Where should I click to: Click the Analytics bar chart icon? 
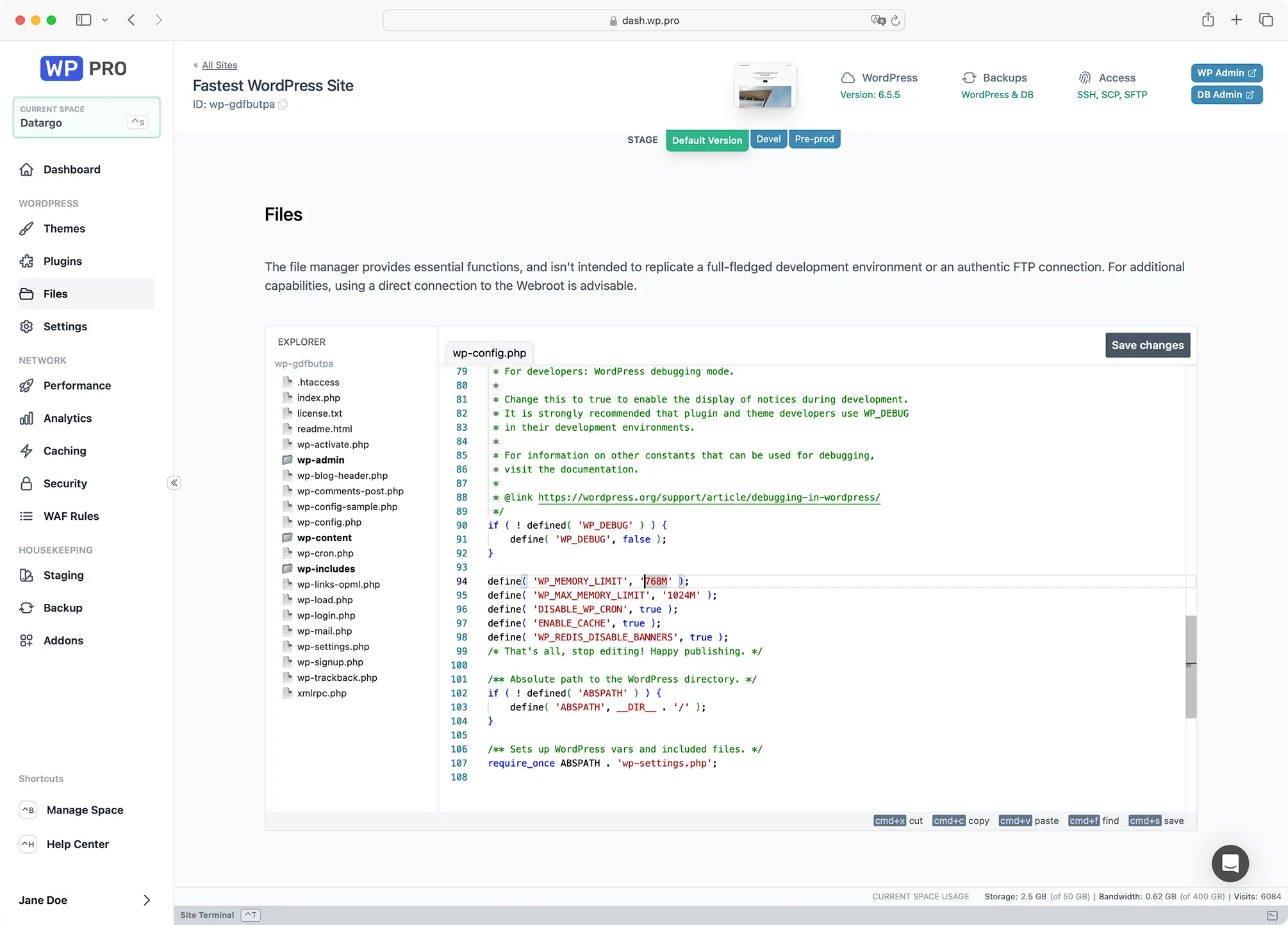pyautogui.click(x=26, y=418)
